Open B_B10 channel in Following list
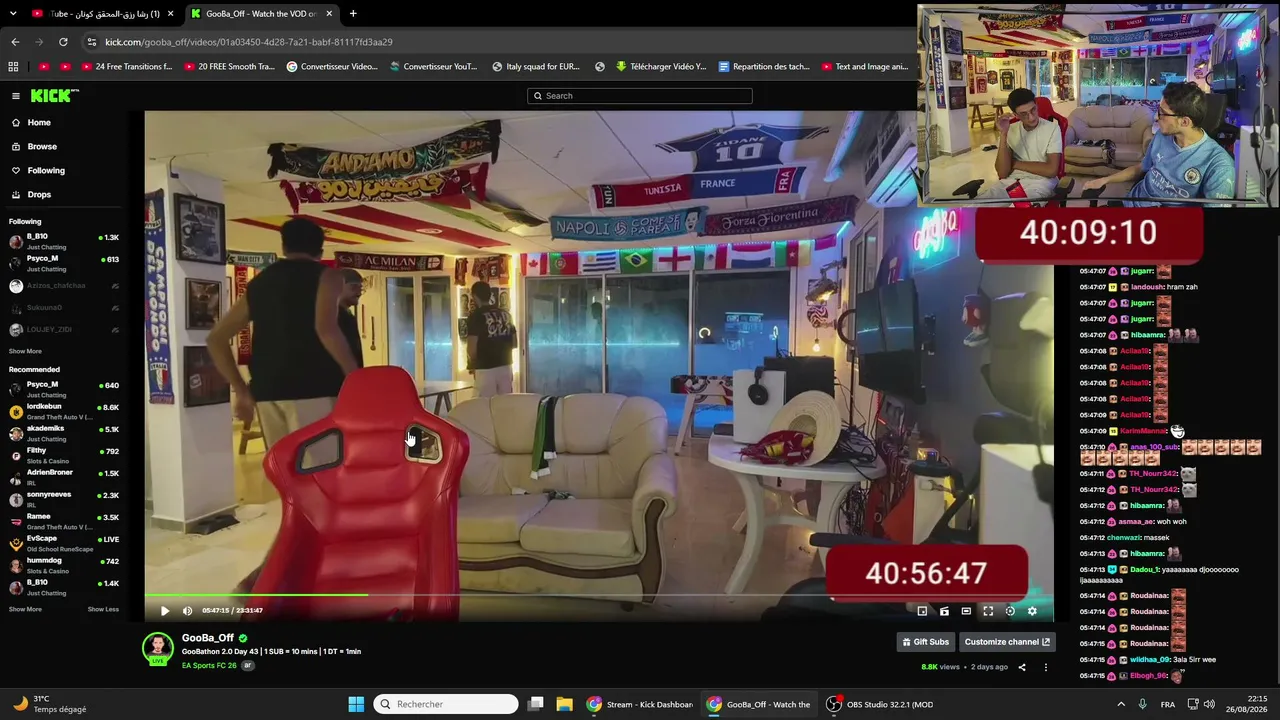This screenshot has height=720, width=1280. [x=64, y=241]
